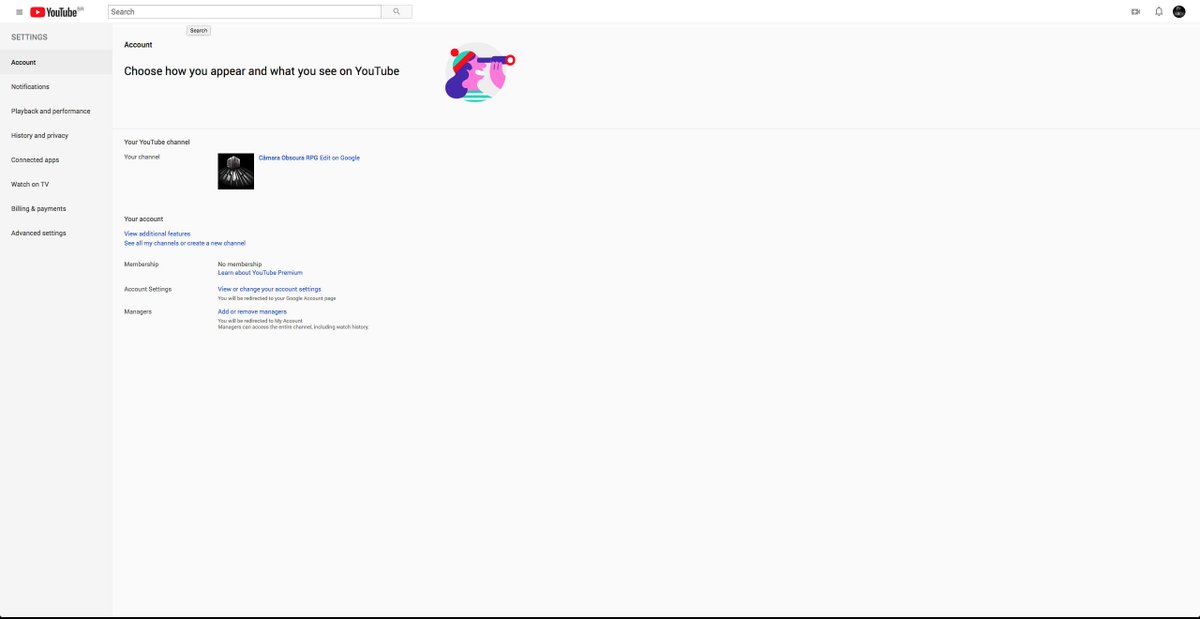Open Billing & payments settings
This screenshot has width=1200, height=619.
pyautogui.click(x=56, y=209)
